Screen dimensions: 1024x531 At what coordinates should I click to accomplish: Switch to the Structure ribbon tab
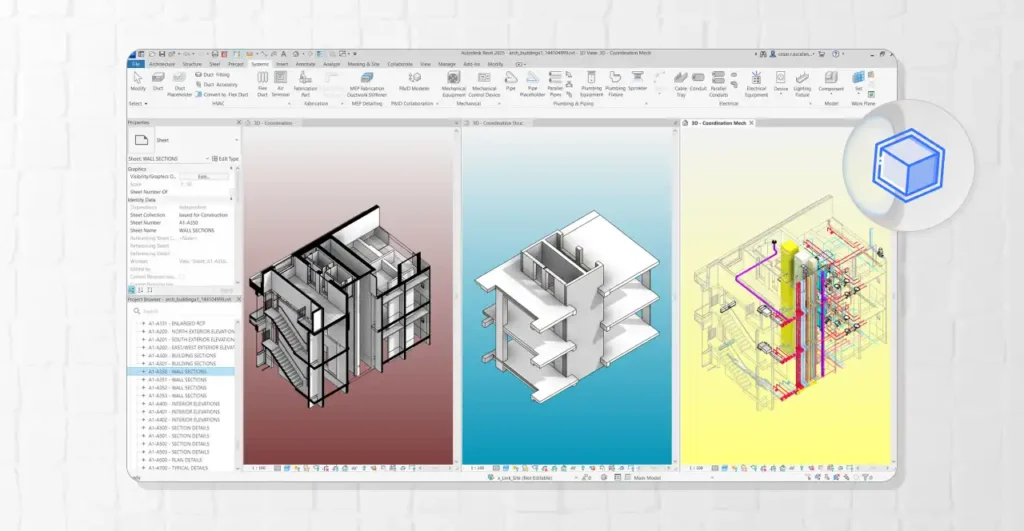click(x=192, y=64)
